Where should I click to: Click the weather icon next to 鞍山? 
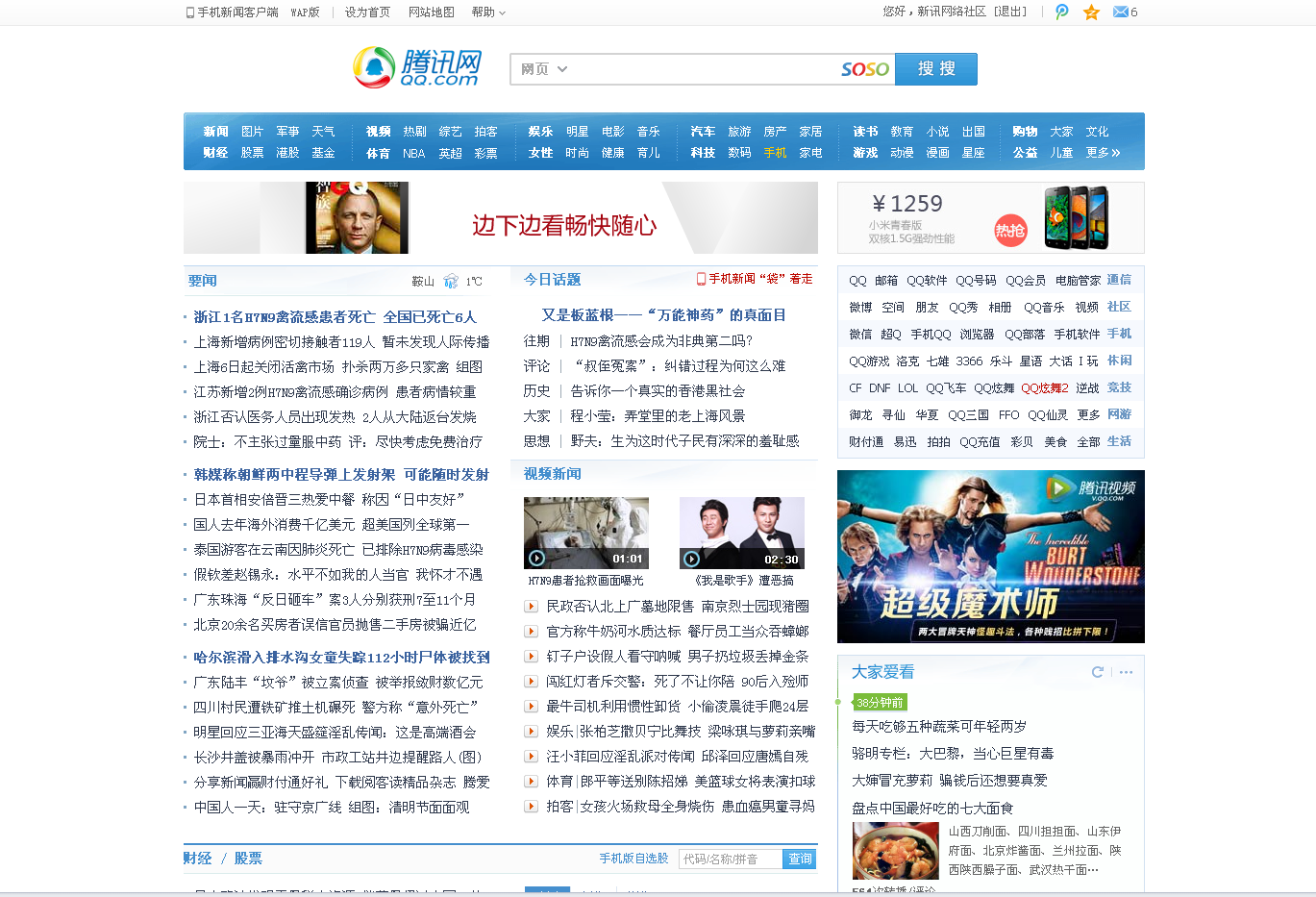click(x=452, y=280)
